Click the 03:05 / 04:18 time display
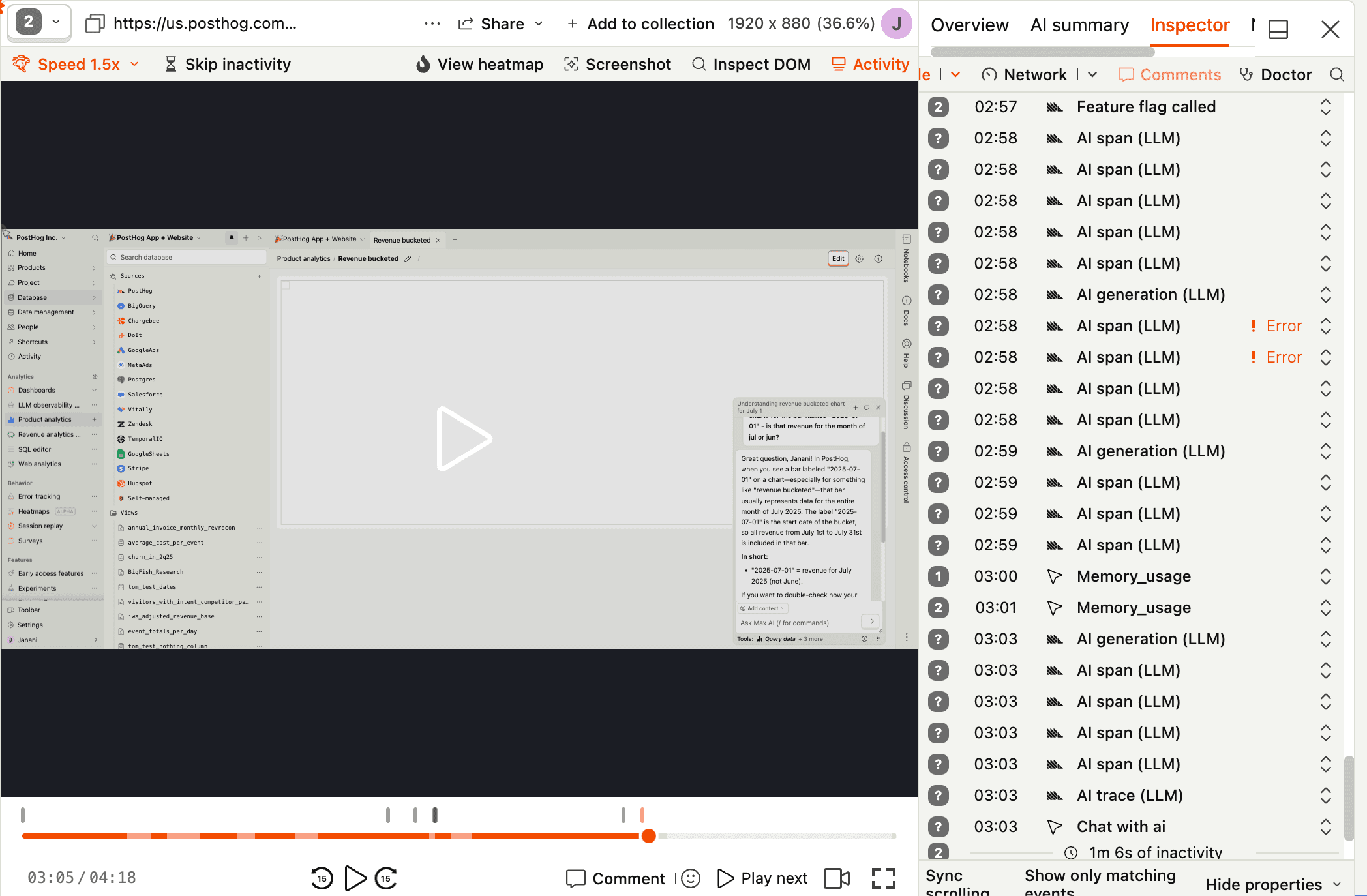This screenshot has height=896, width=1367. [82, 878]
